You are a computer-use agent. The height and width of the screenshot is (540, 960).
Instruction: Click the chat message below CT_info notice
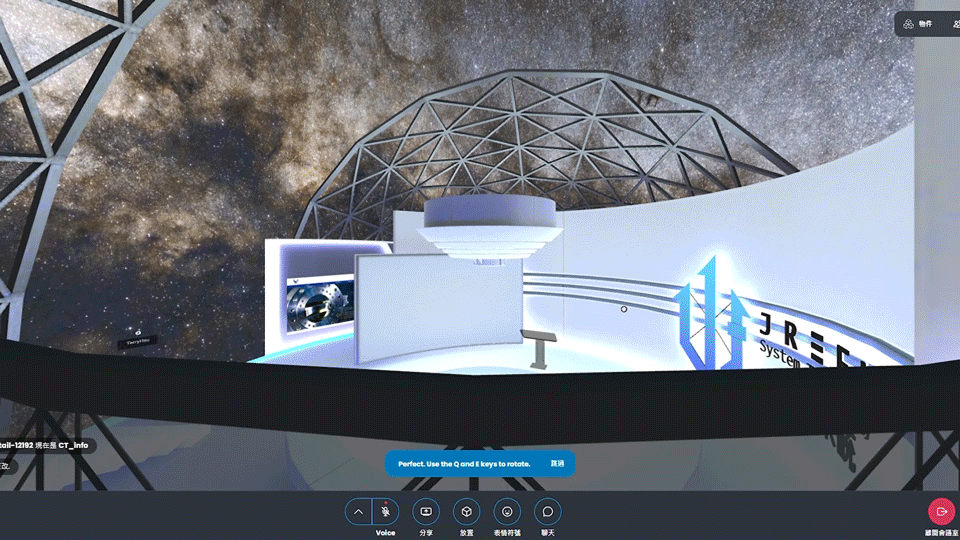click(x=6, y=466)
